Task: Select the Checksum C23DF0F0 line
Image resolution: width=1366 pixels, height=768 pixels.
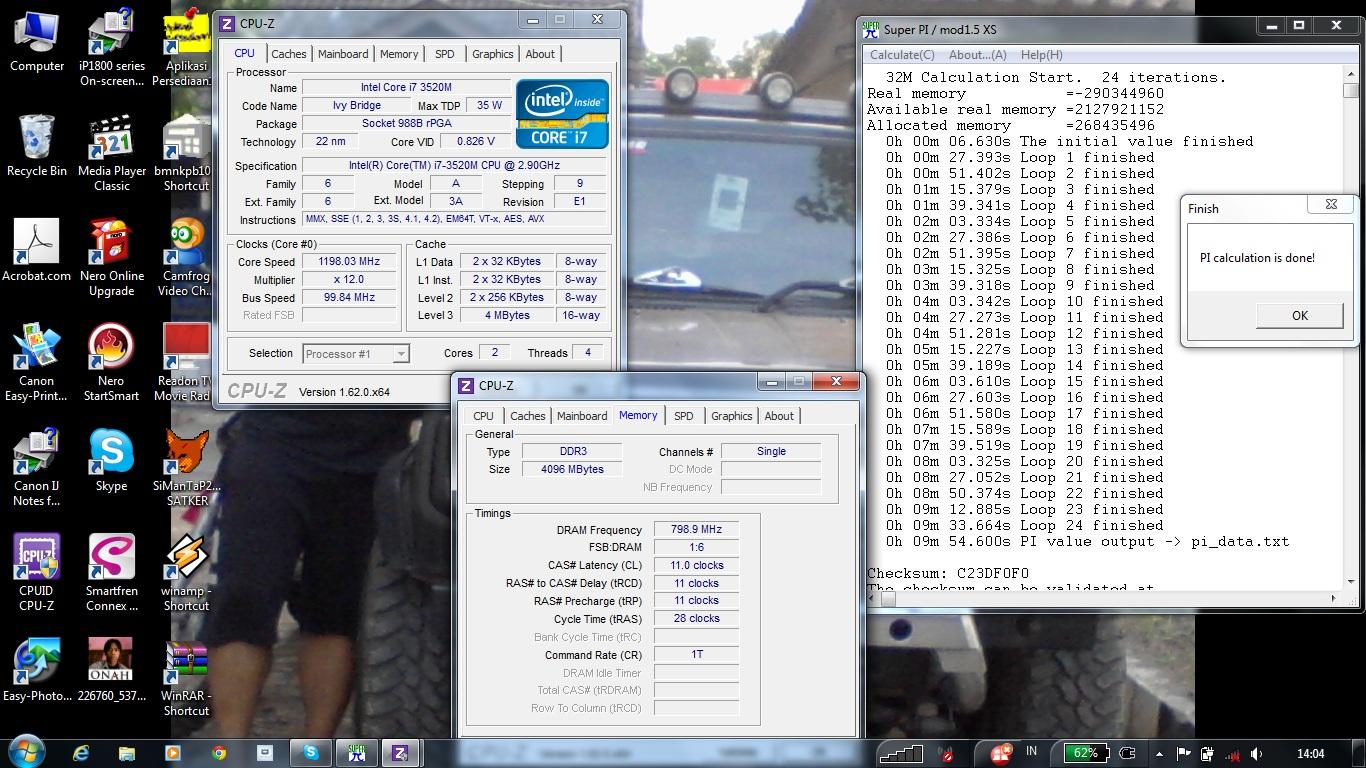Action: [x=947, y=574]
